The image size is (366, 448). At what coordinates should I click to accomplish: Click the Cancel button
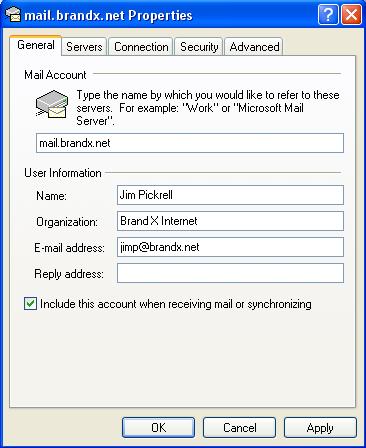pos(239,428)
